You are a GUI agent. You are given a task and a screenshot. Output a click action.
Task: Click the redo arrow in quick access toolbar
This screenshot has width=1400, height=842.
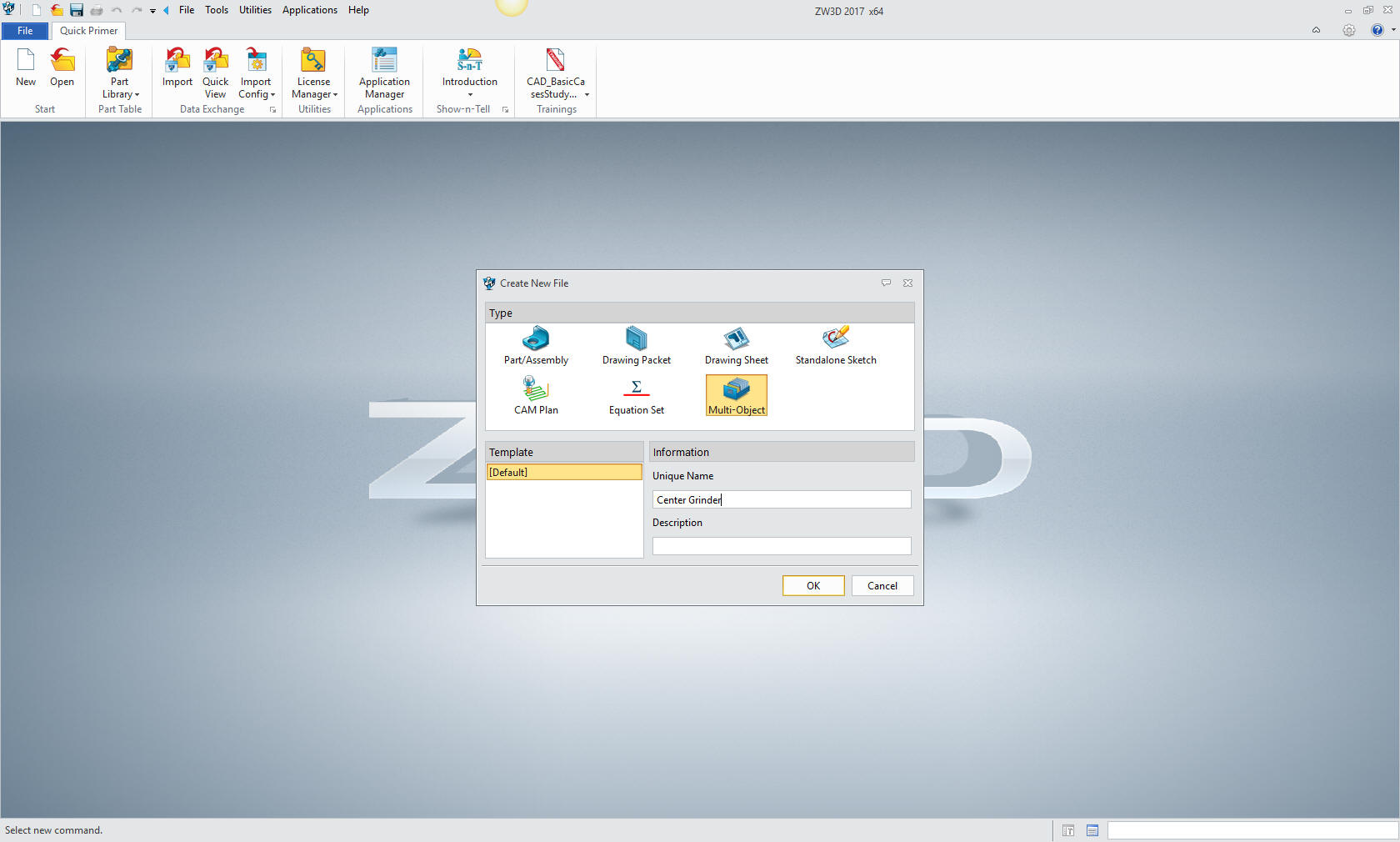pyautogui.click(x=137, y=10)
